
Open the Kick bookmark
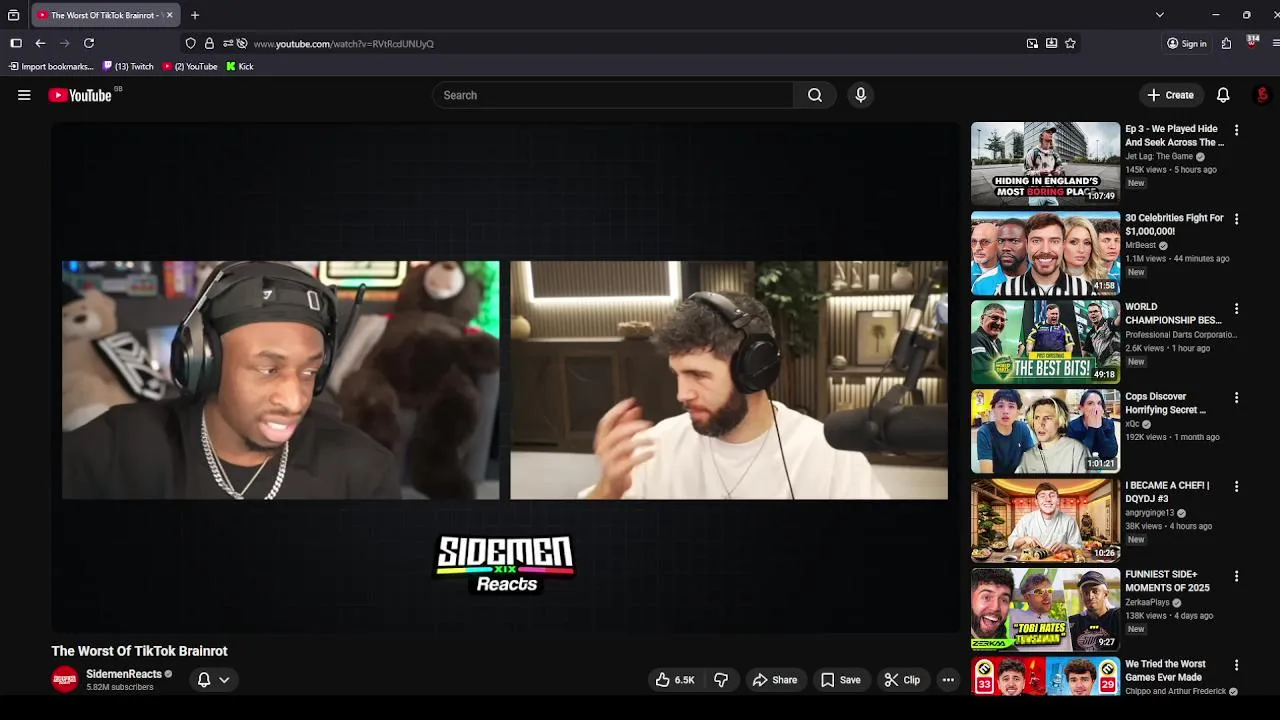240,66
